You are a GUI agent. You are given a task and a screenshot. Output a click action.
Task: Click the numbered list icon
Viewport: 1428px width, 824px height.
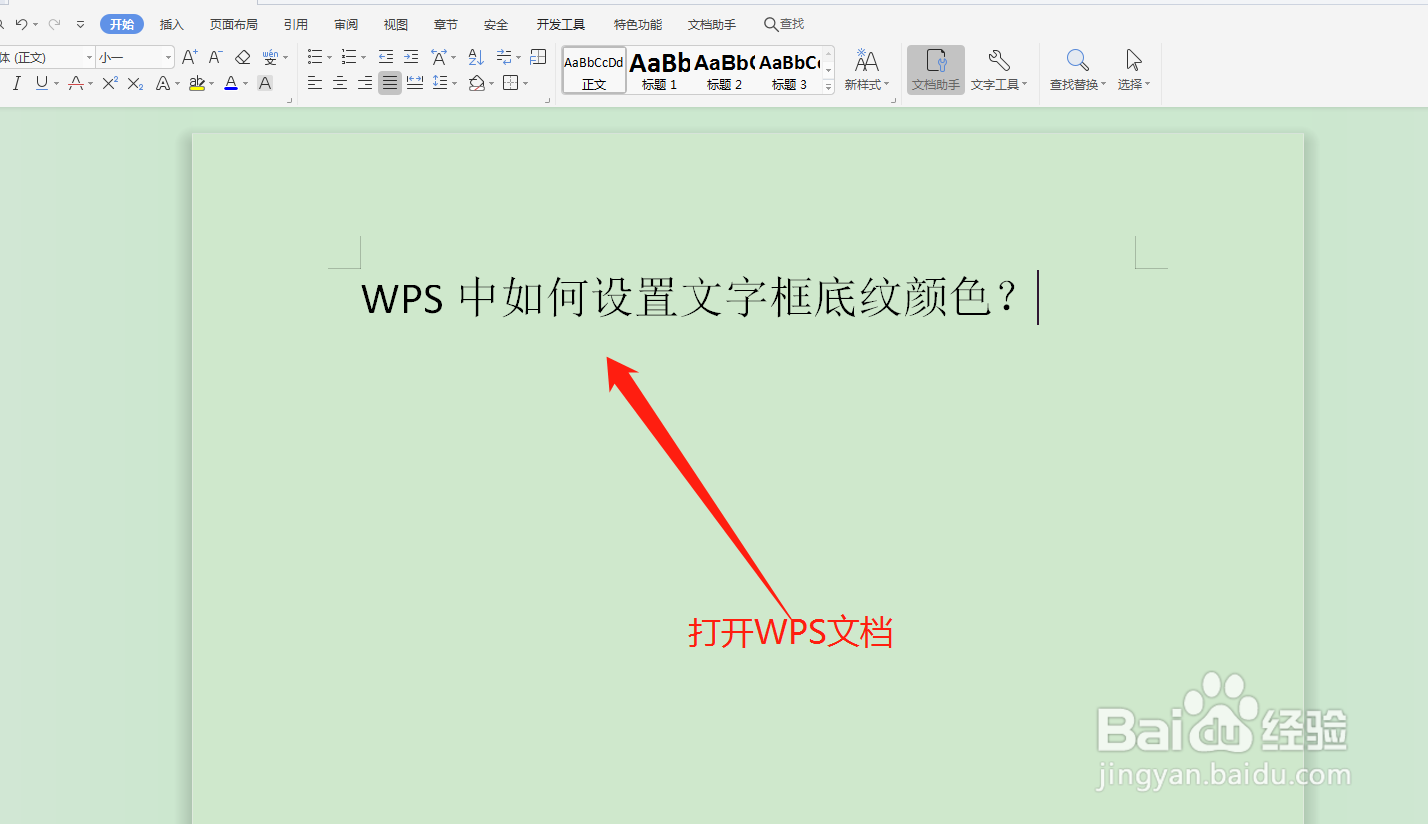(x=348, y=57)
